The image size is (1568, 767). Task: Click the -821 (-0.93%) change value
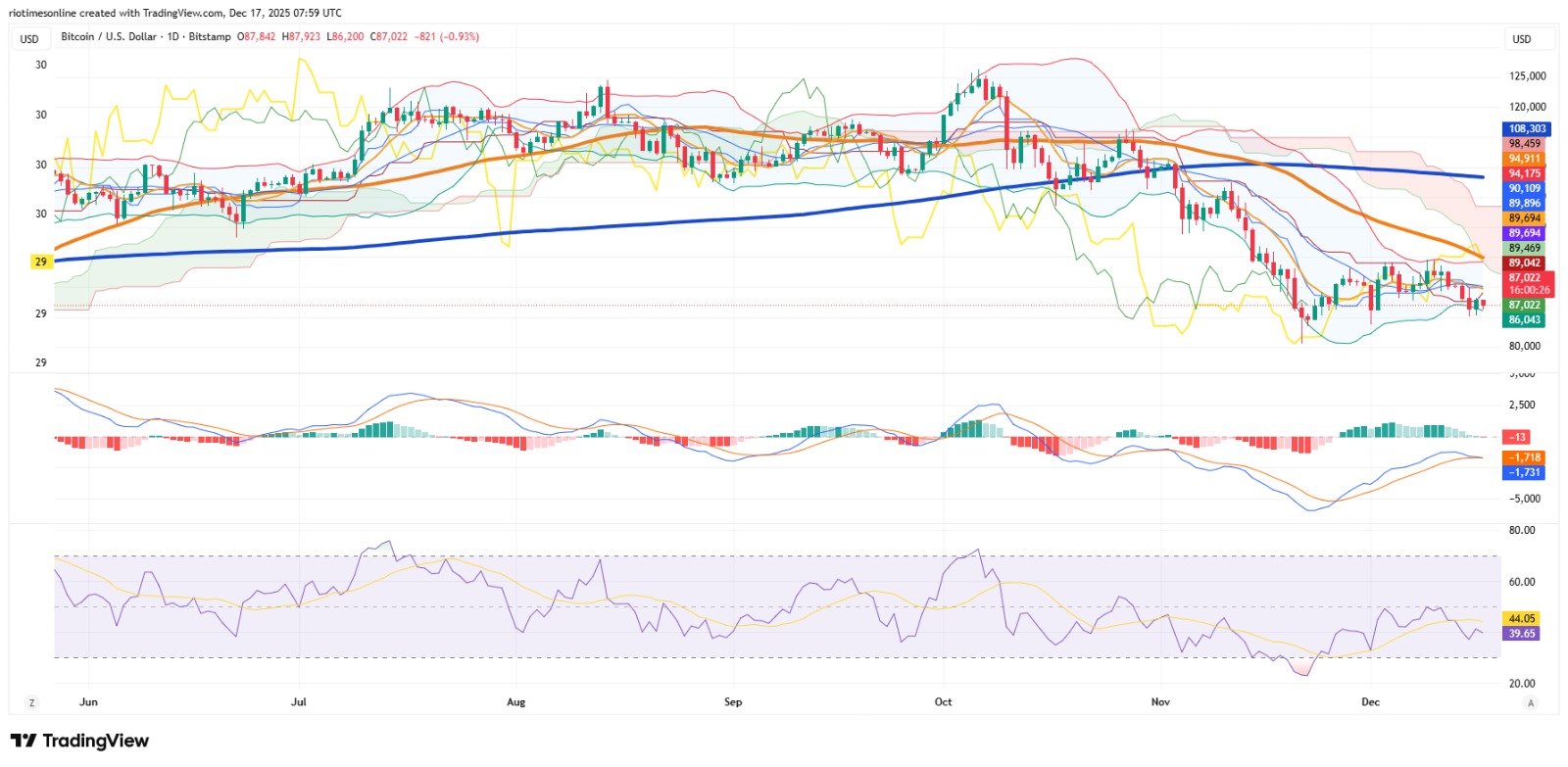447,36
